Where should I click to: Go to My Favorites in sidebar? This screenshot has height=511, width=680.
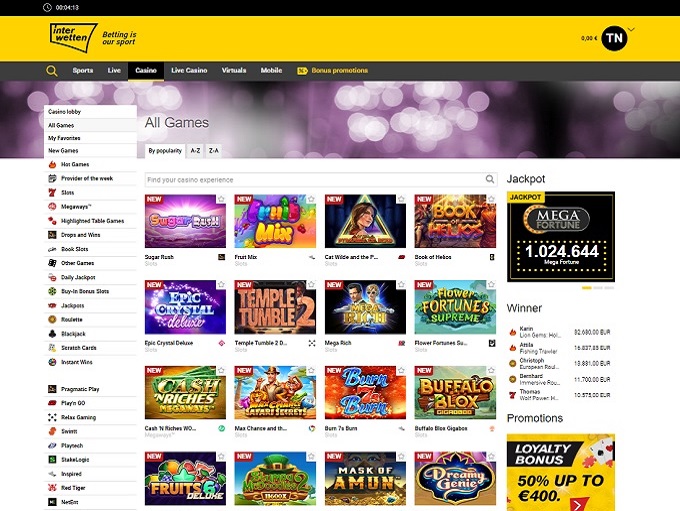[66, 138]
